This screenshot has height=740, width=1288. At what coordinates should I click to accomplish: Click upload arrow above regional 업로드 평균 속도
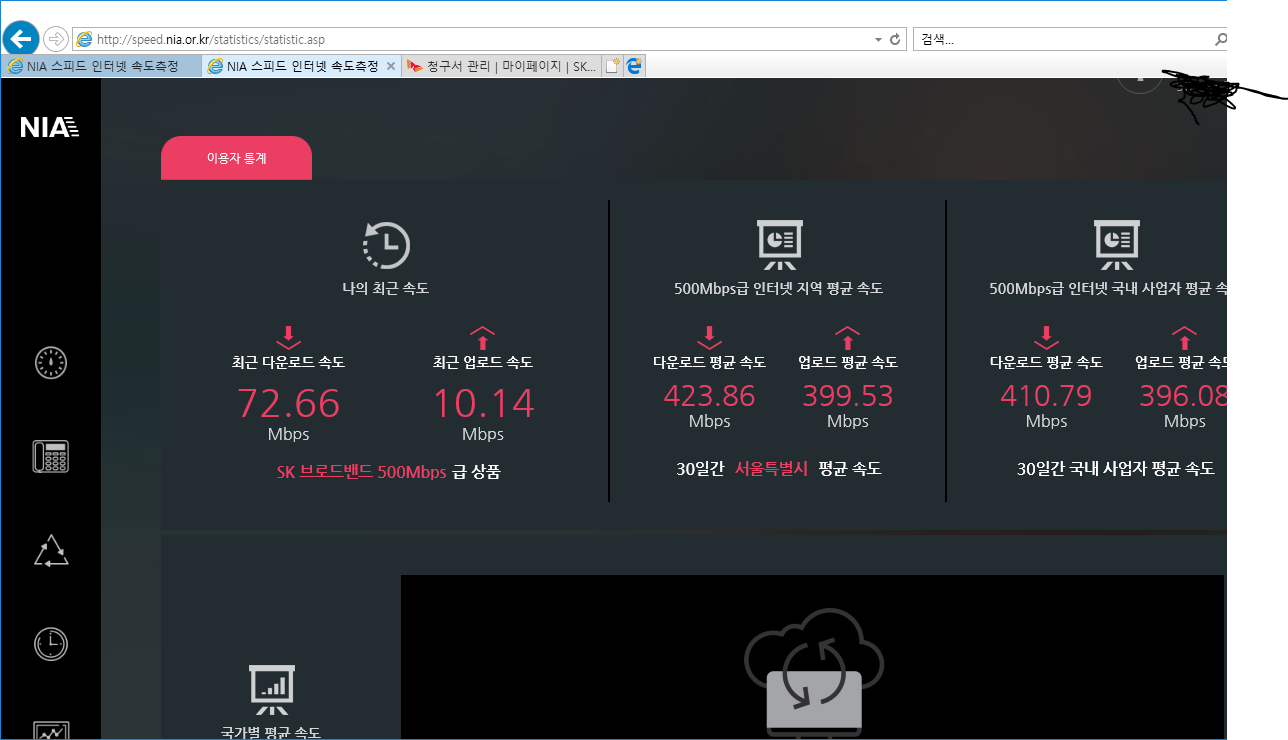(x=847, y=337)
